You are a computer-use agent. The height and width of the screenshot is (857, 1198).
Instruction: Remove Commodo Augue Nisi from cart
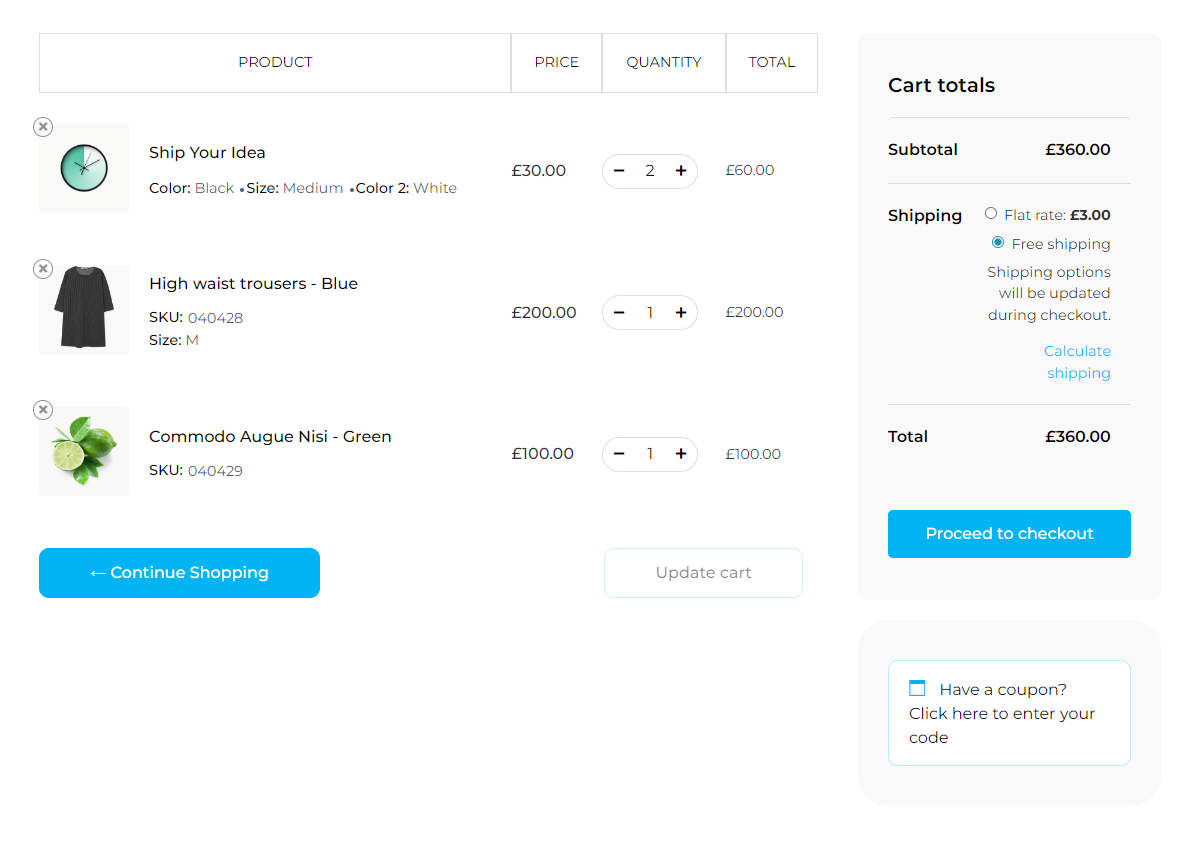(42, 410)
